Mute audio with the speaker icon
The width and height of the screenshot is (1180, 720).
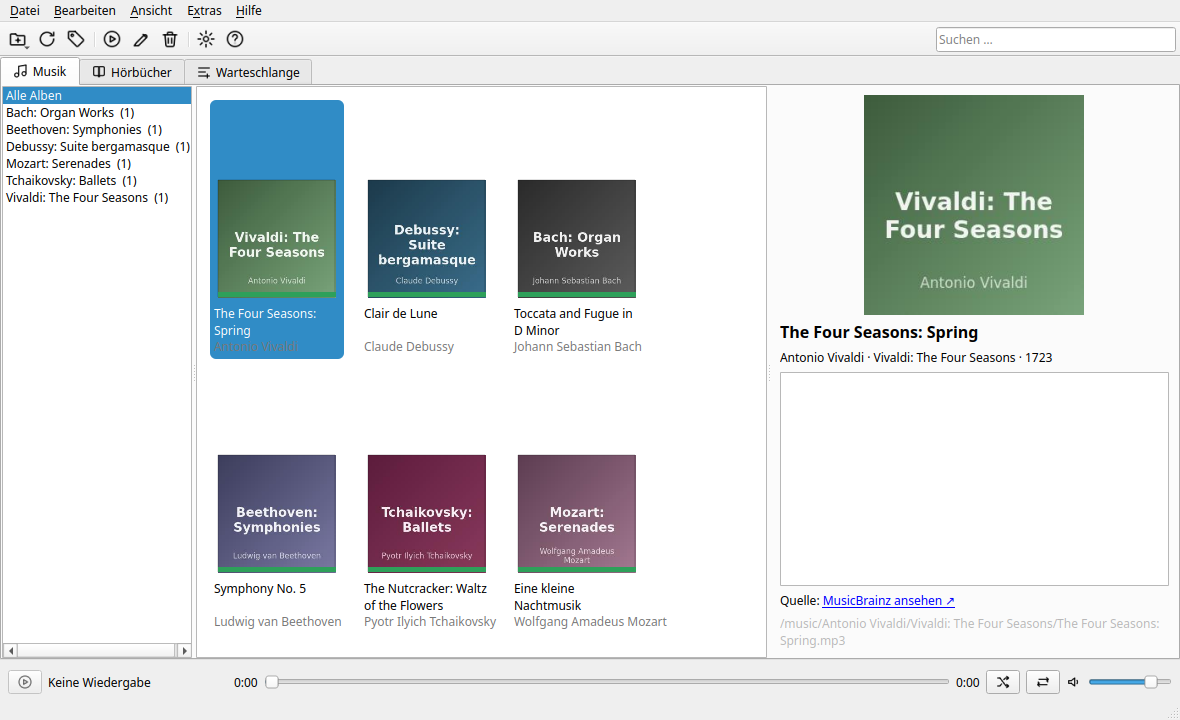pos(1073,682)
